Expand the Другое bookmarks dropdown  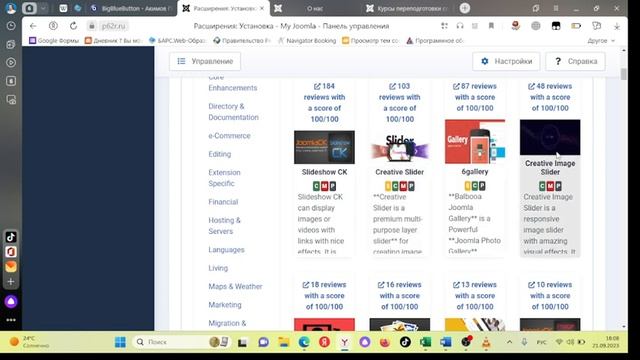(x=601, y=40)
